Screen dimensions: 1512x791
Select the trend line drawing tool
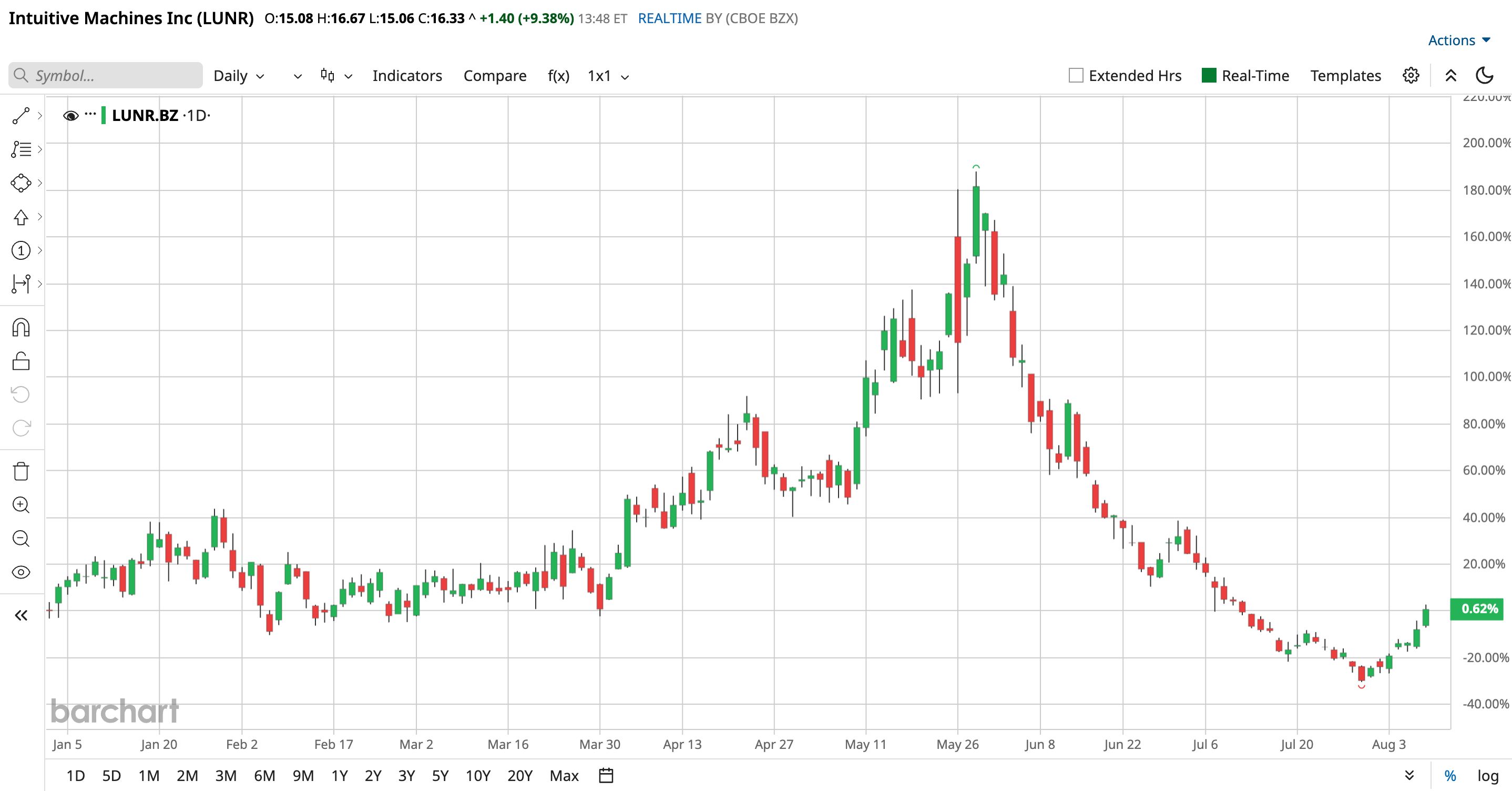click(x=21, y=116)
